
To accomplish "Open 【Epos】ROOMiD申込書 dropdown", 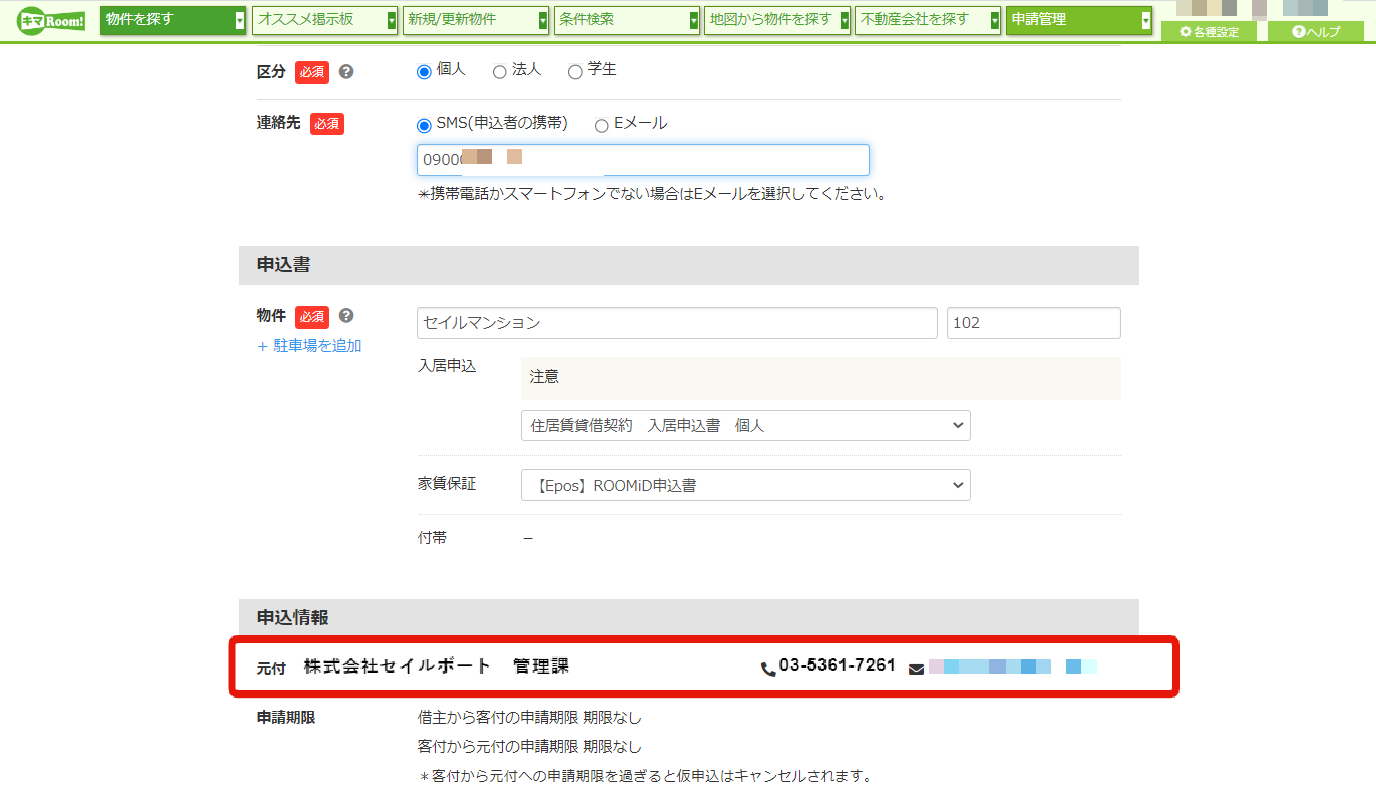I will pyautogui.click(x=746, y=485).
